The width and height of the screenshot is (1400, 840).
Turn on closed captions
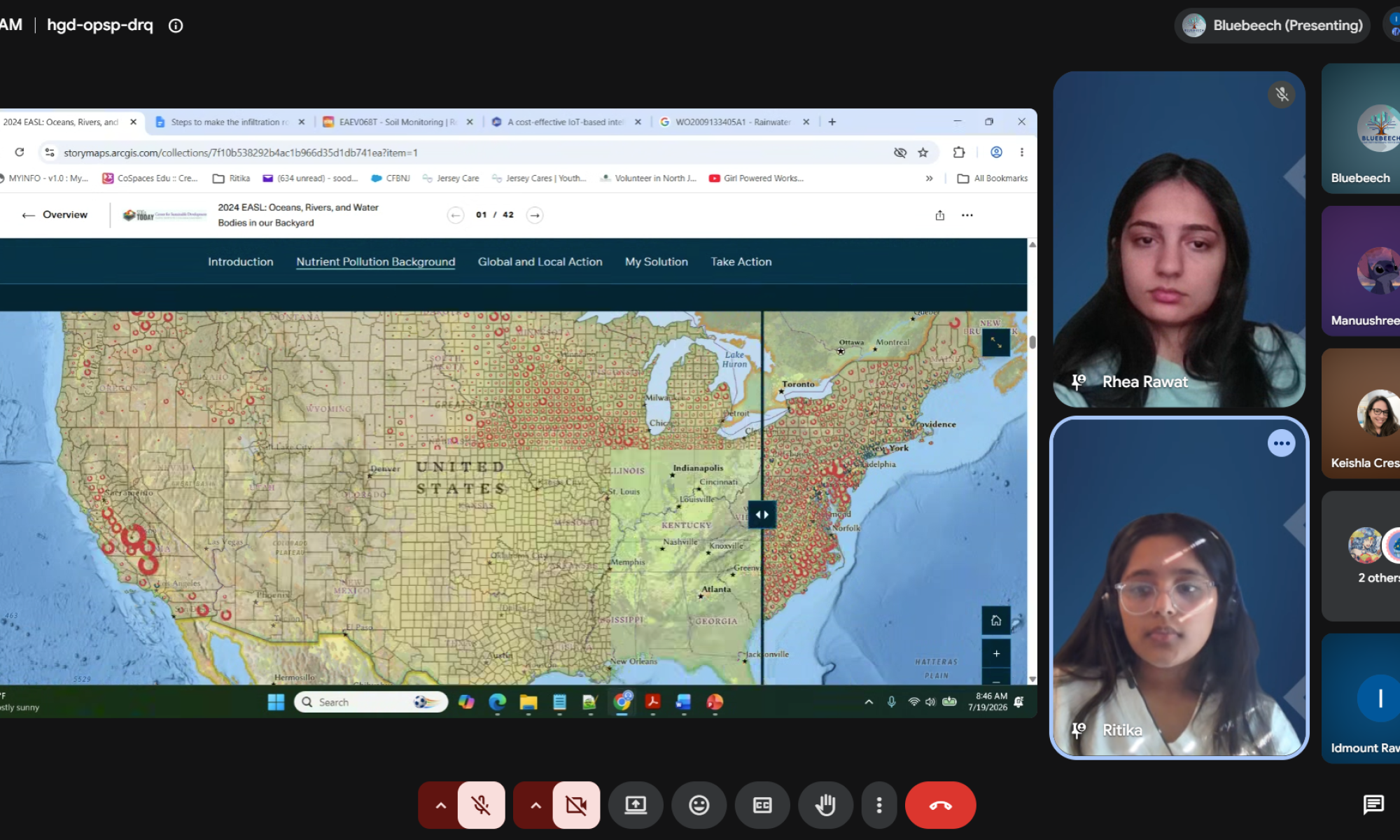click(x=762, y=805)
